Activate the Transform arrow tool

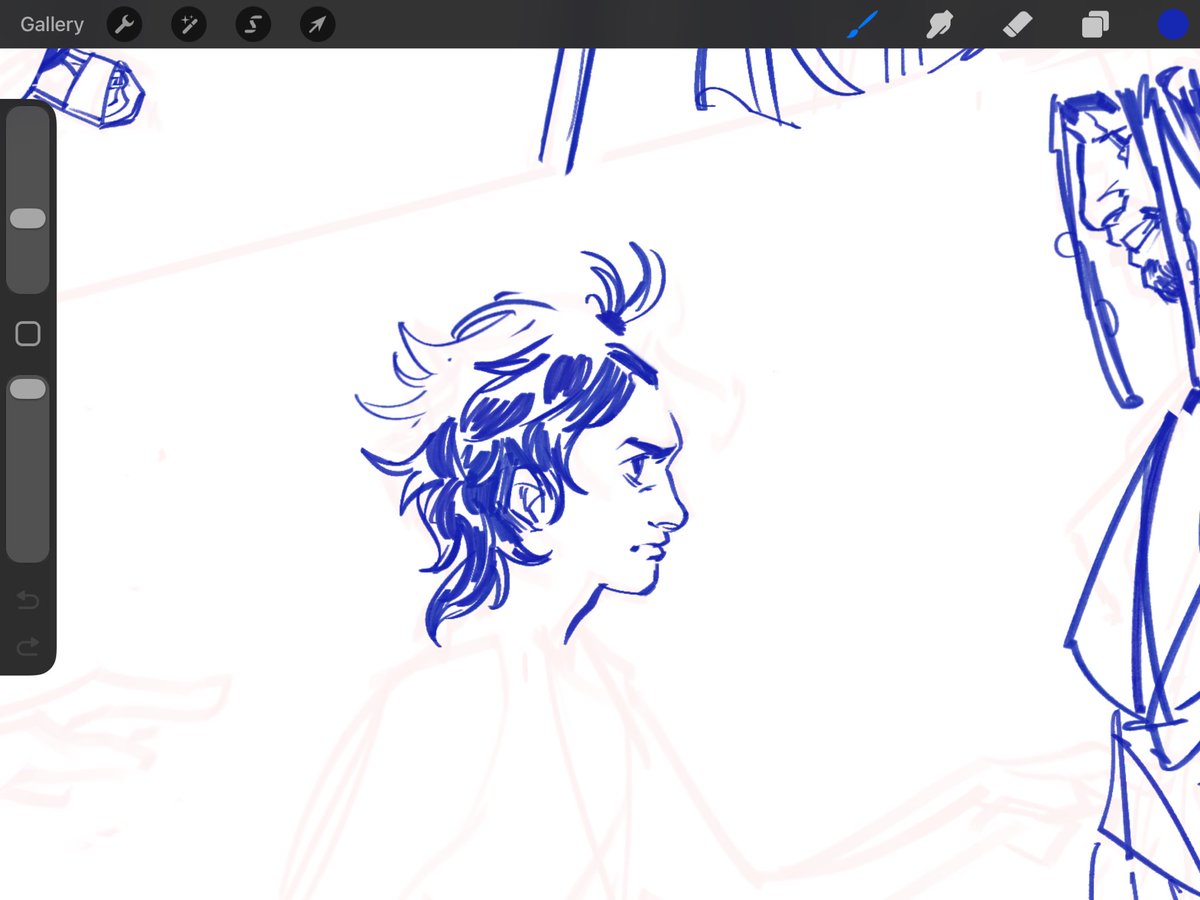click(x=316, y=24)
